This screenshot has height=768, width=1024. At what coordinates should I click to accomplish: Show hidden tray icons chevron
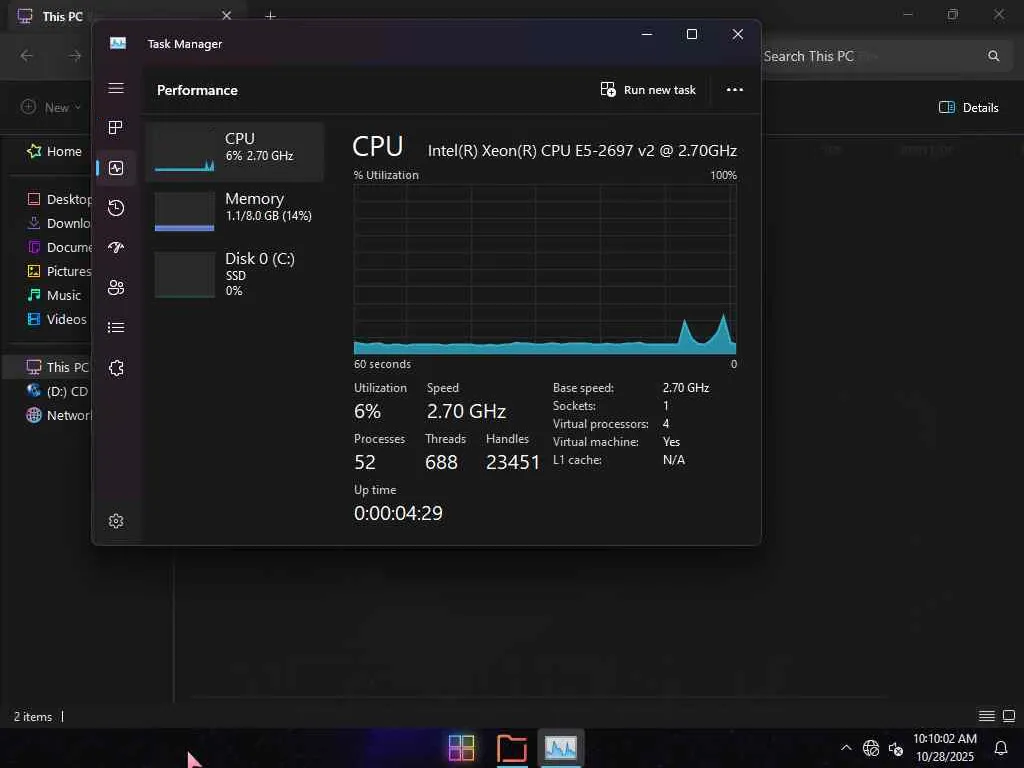pyautogui.click(x=846, y=748)
